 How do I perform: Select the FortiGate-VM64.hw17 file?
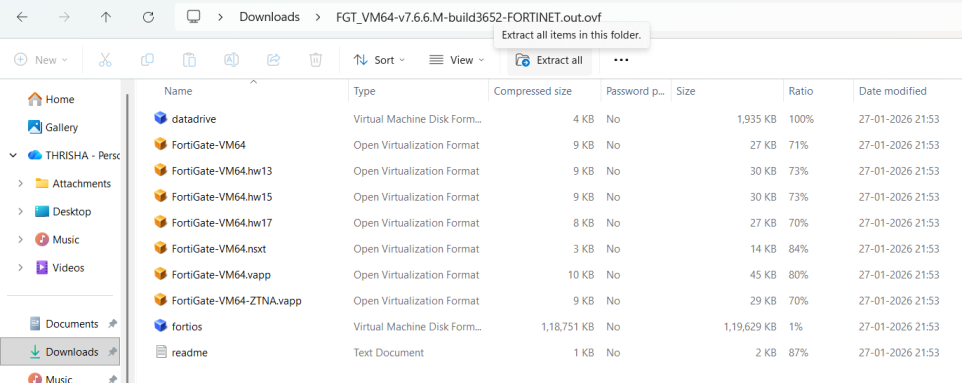click(222, 223)
